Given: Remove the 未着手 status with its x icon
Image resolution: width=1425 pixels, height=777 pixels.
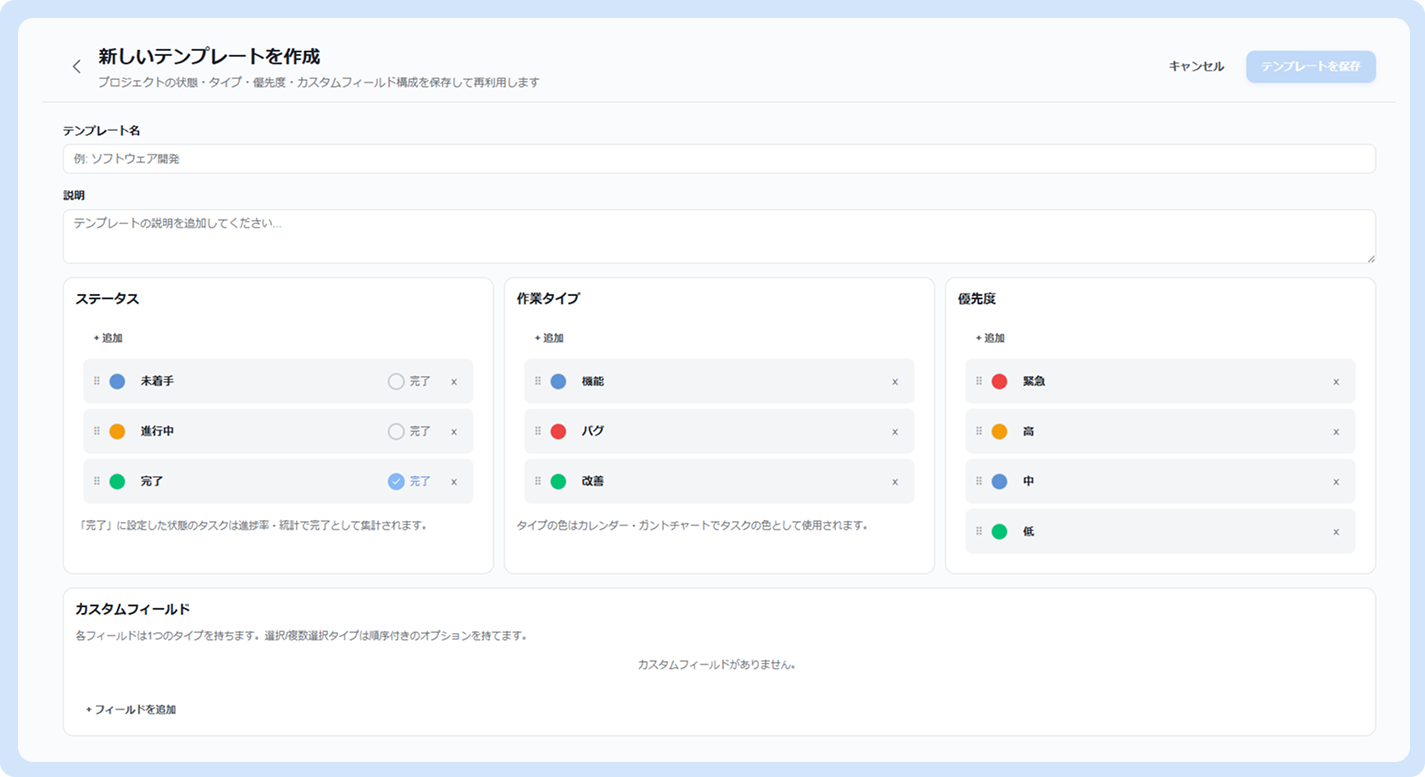Looking at the screenshot, I should pos(454,381).
